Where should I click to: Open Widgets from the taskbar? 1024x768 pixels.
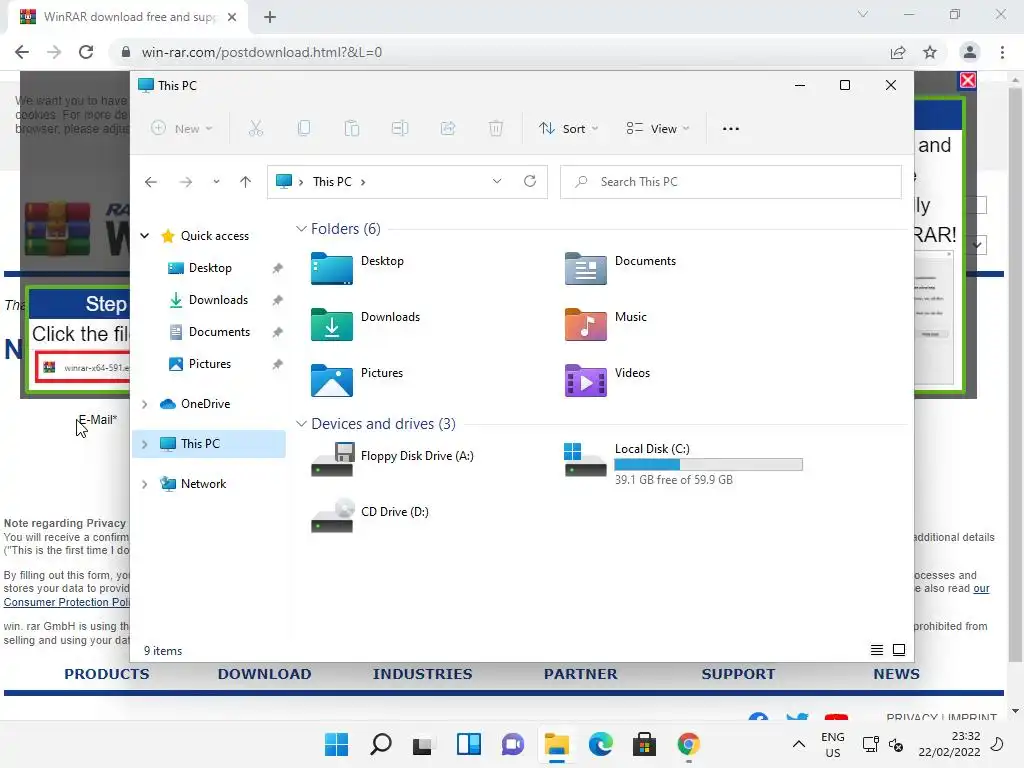469,744
